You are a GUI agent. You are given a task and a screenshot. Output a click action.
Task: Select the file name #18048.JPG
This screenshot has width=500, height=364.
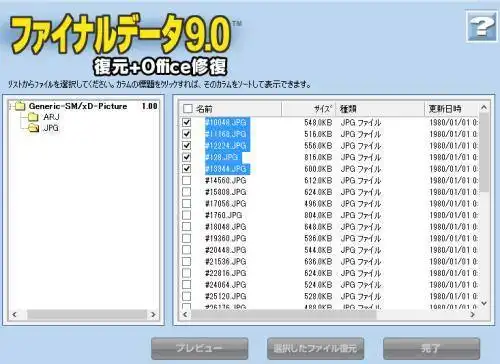[226, 227]
